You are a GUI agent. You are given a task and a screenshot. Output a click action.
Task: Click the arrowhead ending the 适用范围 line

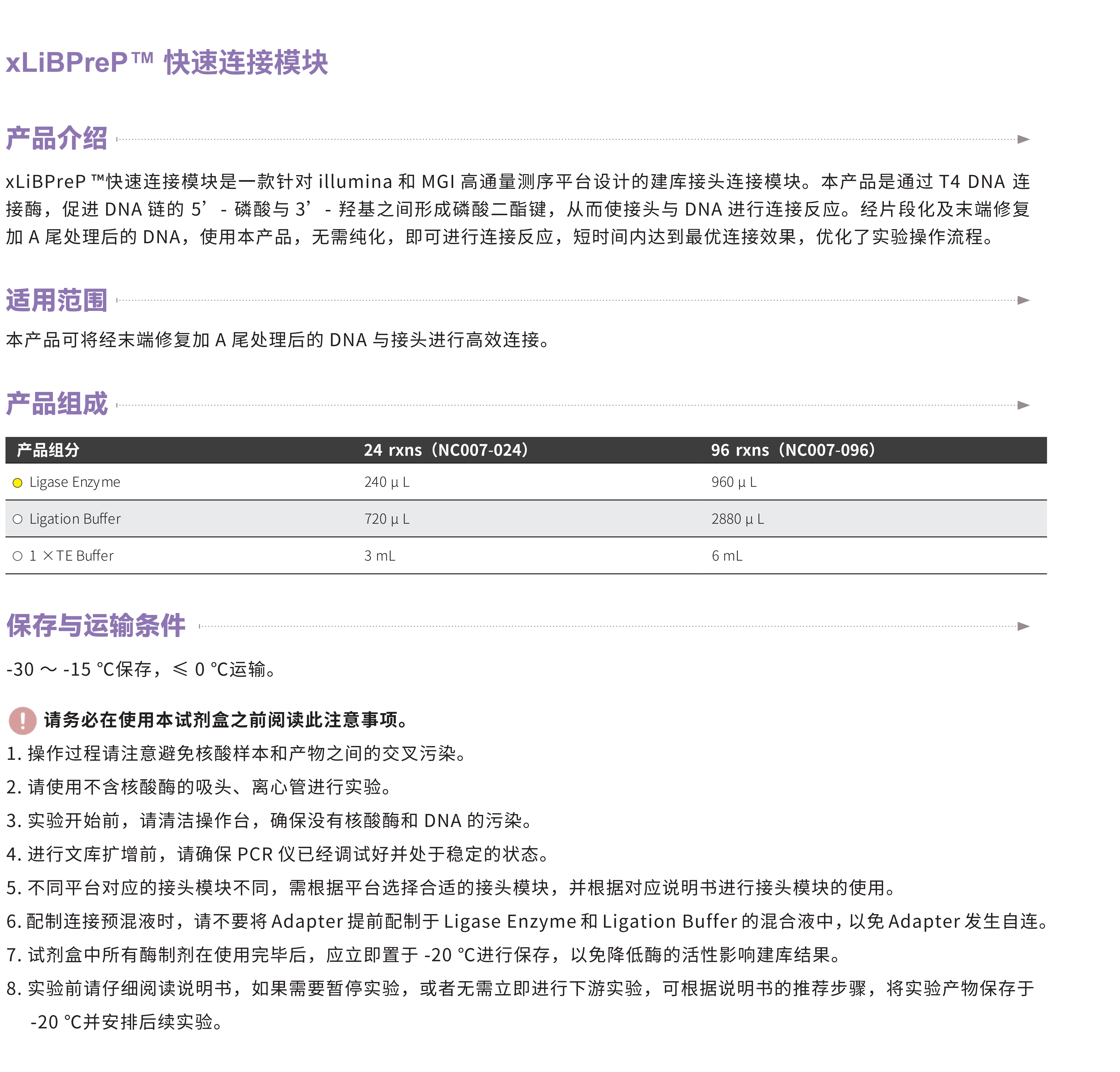click(1024, 300)
